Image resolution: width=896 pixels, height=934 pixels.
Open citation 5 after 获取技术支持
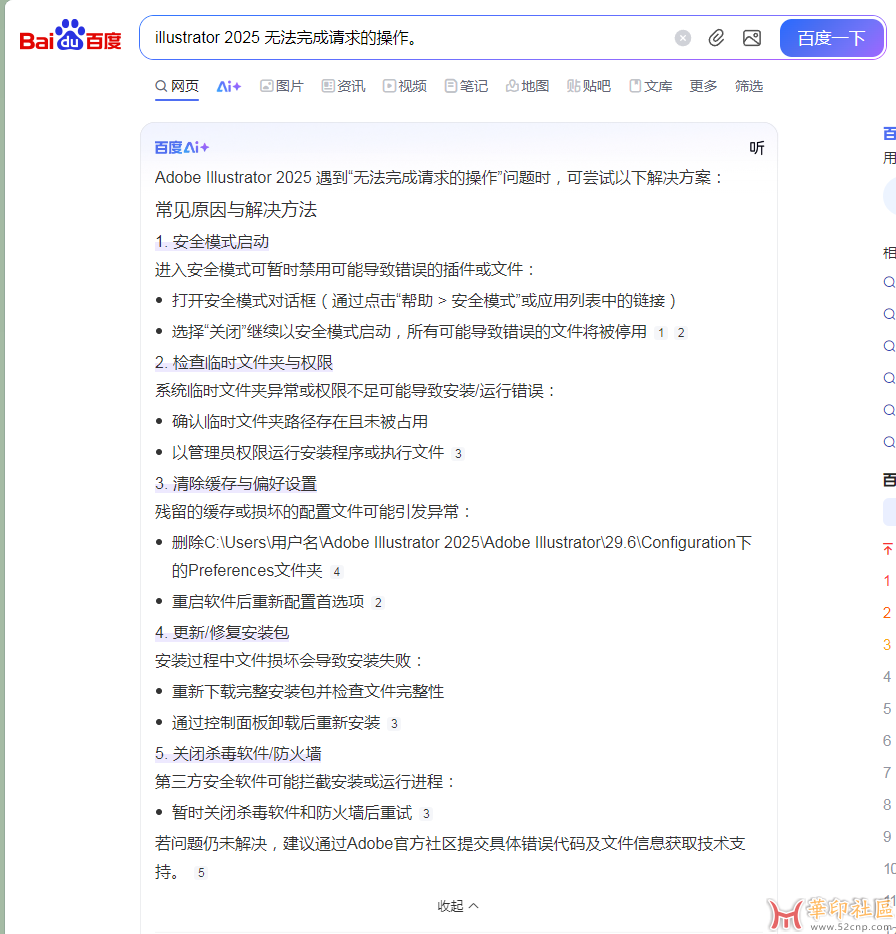tap(201, 873)
